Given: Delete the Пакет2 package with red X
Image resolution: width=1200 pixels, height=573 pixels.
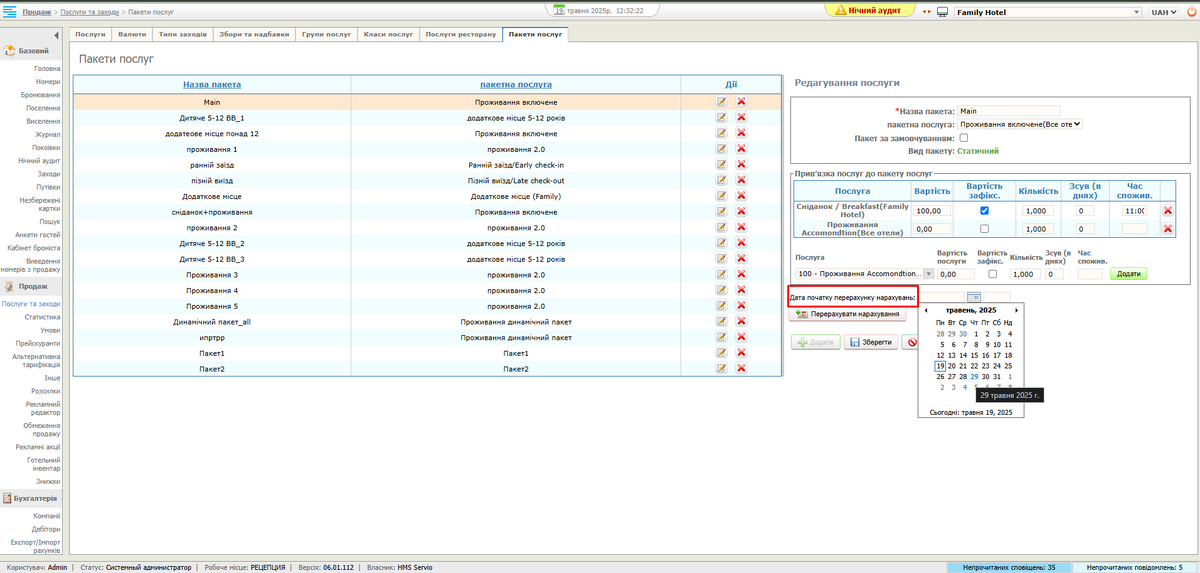Looking at the screenshot, I should click(741, 369).
